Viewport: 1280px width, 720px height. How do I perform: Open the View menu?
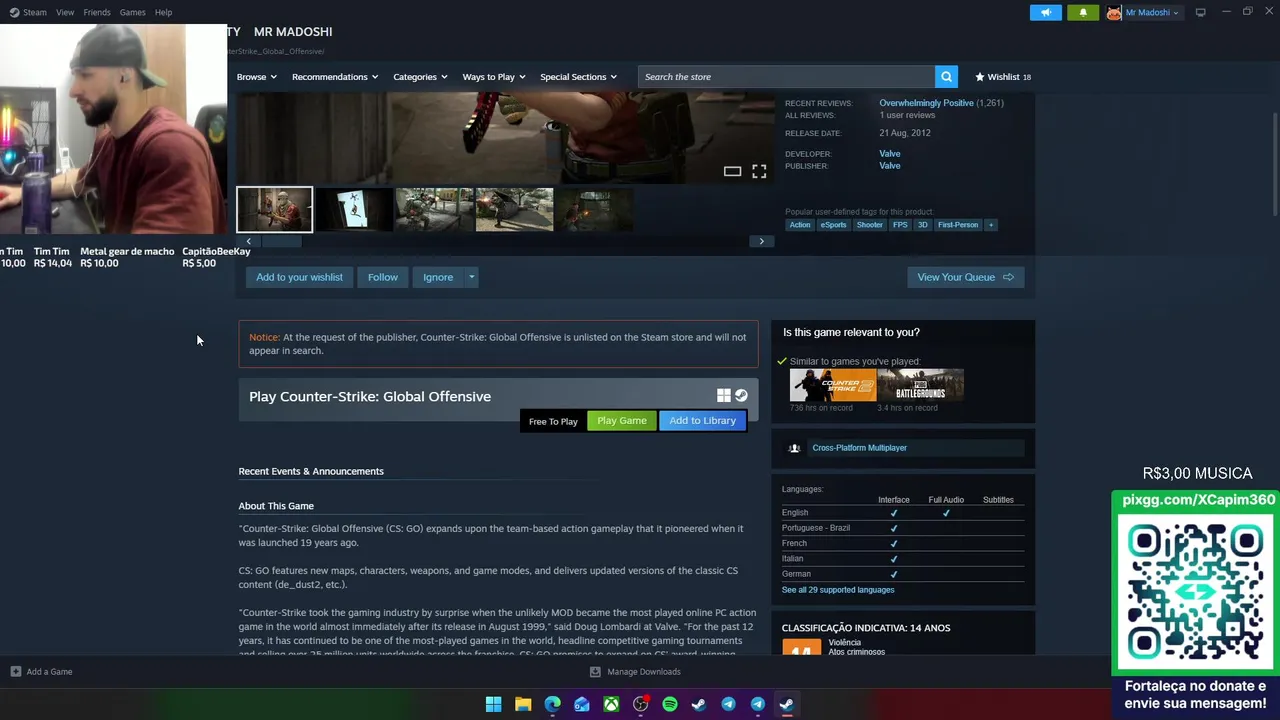tap(65, 12)
